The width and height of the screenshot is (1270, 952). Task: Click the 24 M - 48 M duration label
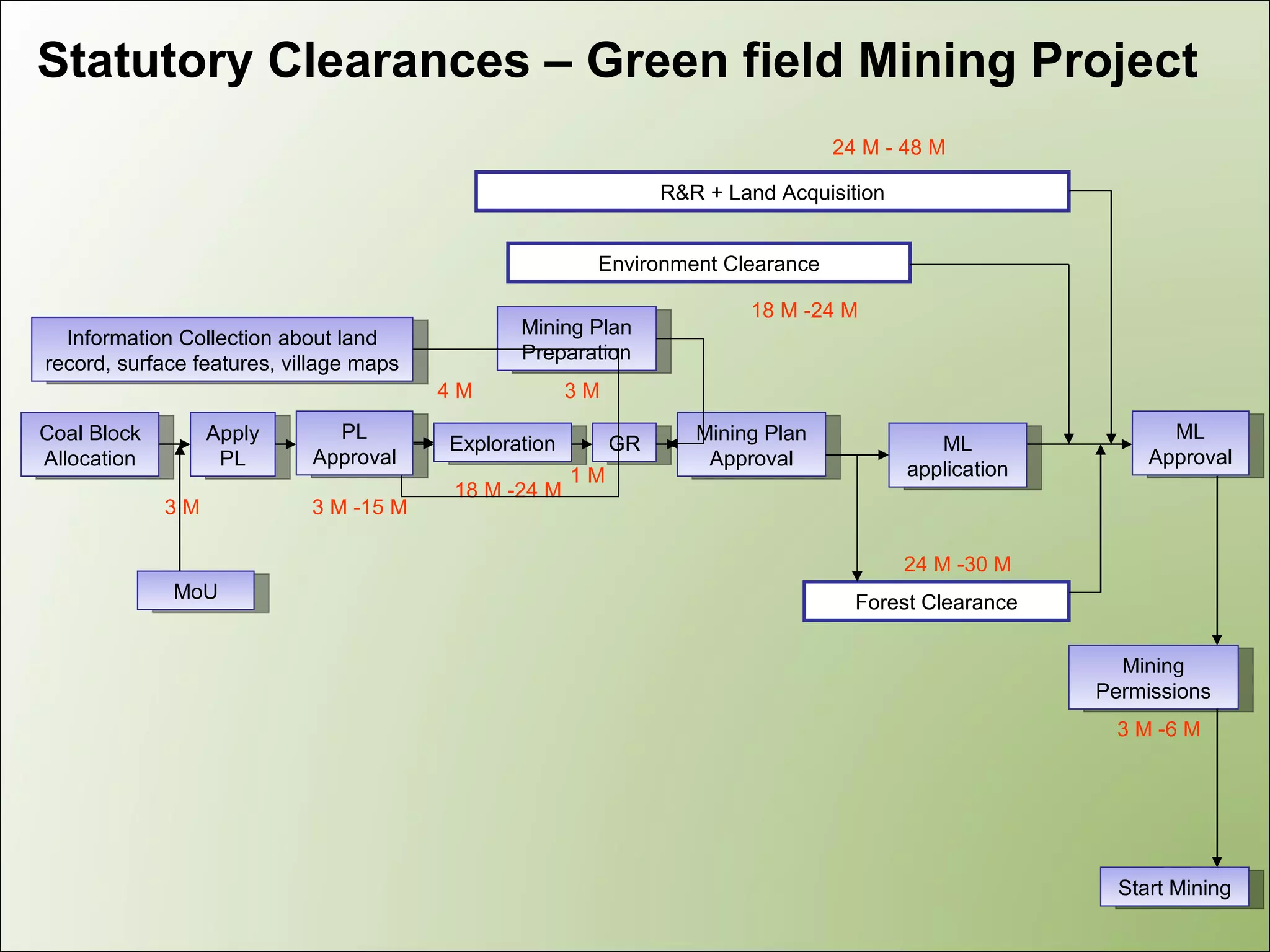tap(888, 148)
